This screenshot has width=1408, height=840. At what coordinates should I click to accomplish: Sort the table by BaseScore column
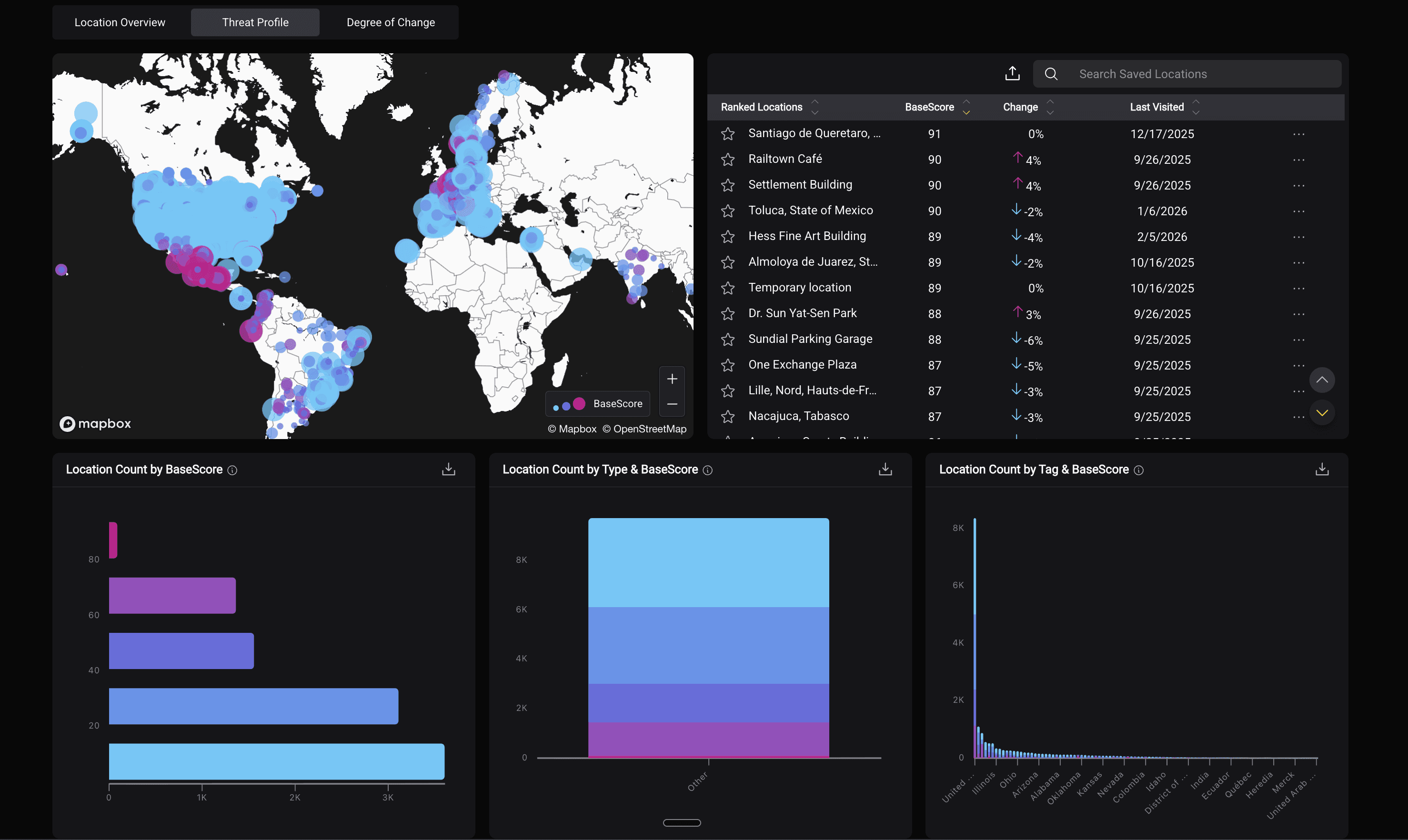click(965, 107)
